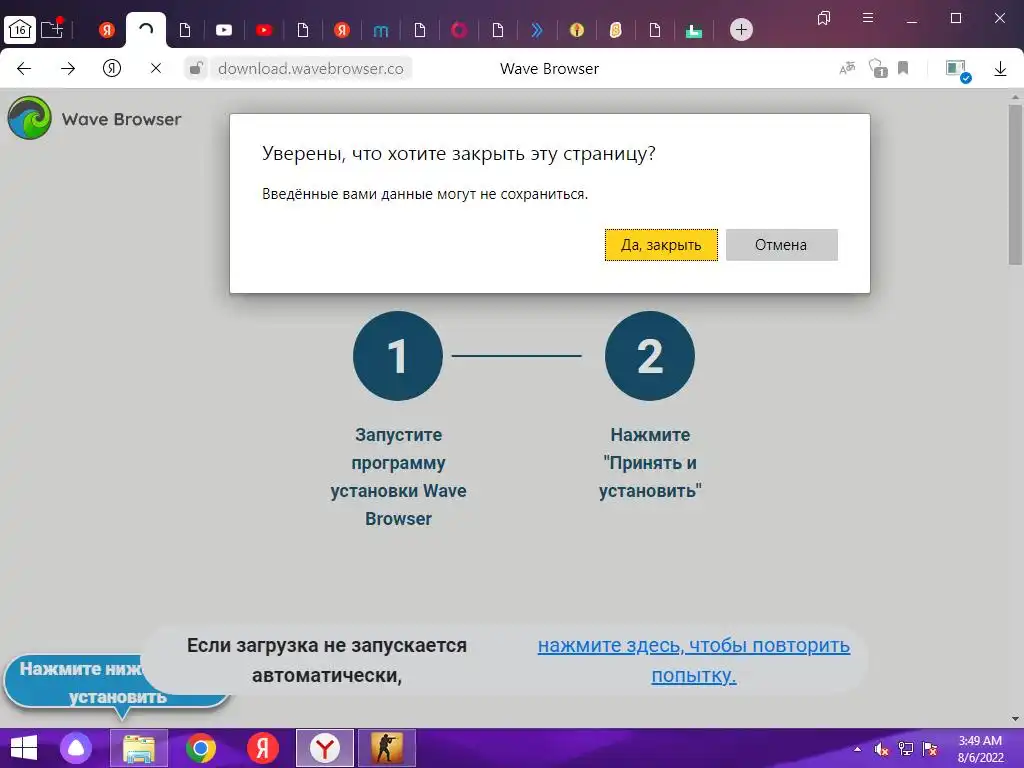This screenshot has height=768, width=1024.
Task: Switch to the first Yandex tab
Action: point(106,29)
